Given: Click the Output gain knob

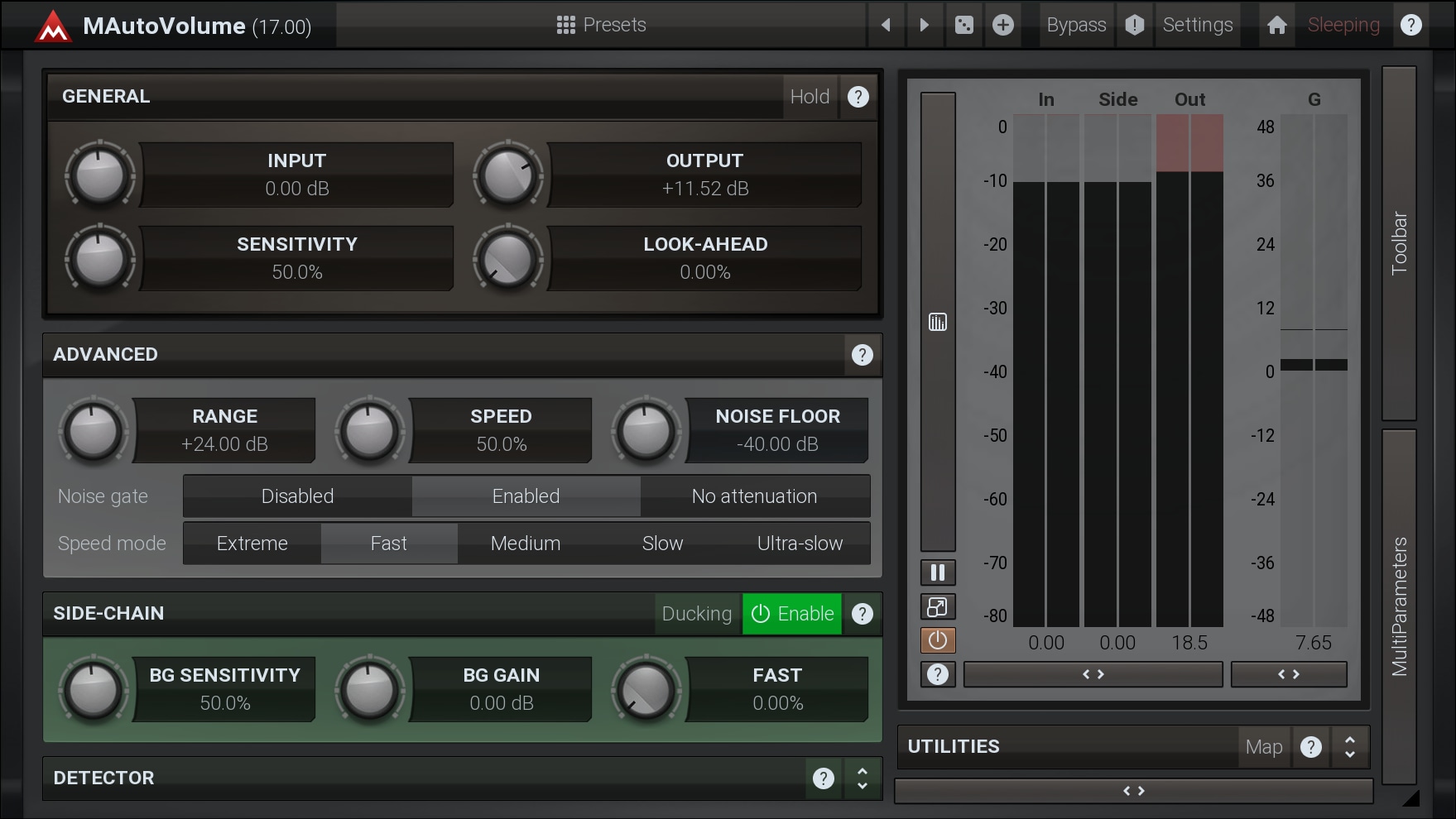Looking at the screenshot, I should pyautogui.click(x=507, y=175).
